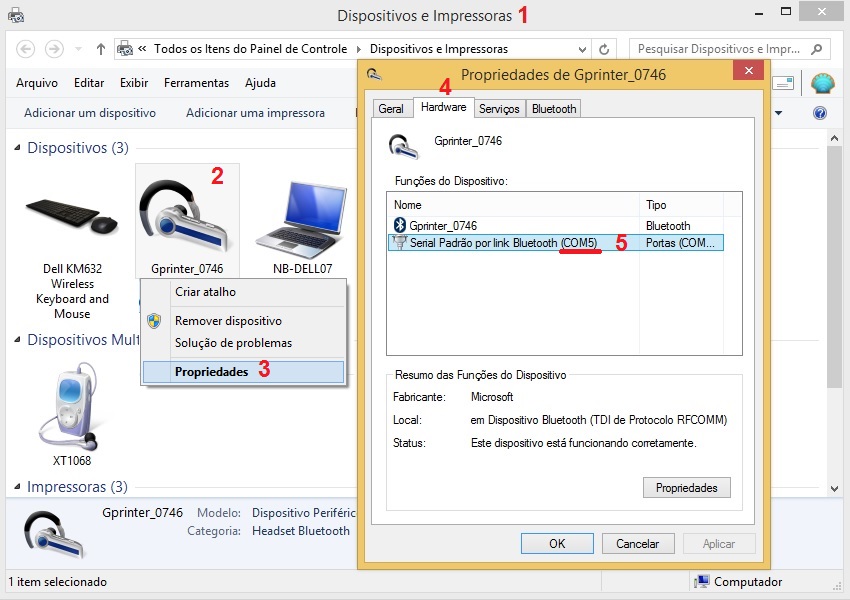The image size is (850, 600).
Task: Switch to the Bluetooth tab
Action: click(554, 109)
